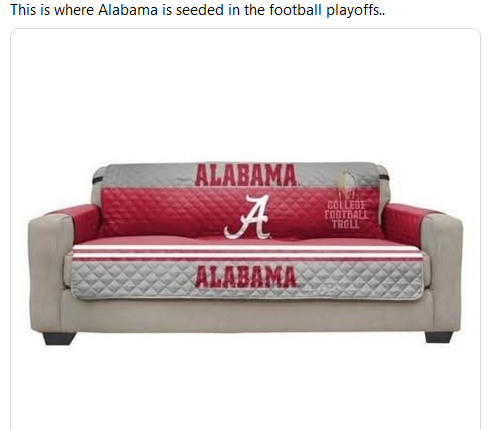Click the post caption about football playoffs
This screenshot has height=429, width=489.
[x=198, y=10]
